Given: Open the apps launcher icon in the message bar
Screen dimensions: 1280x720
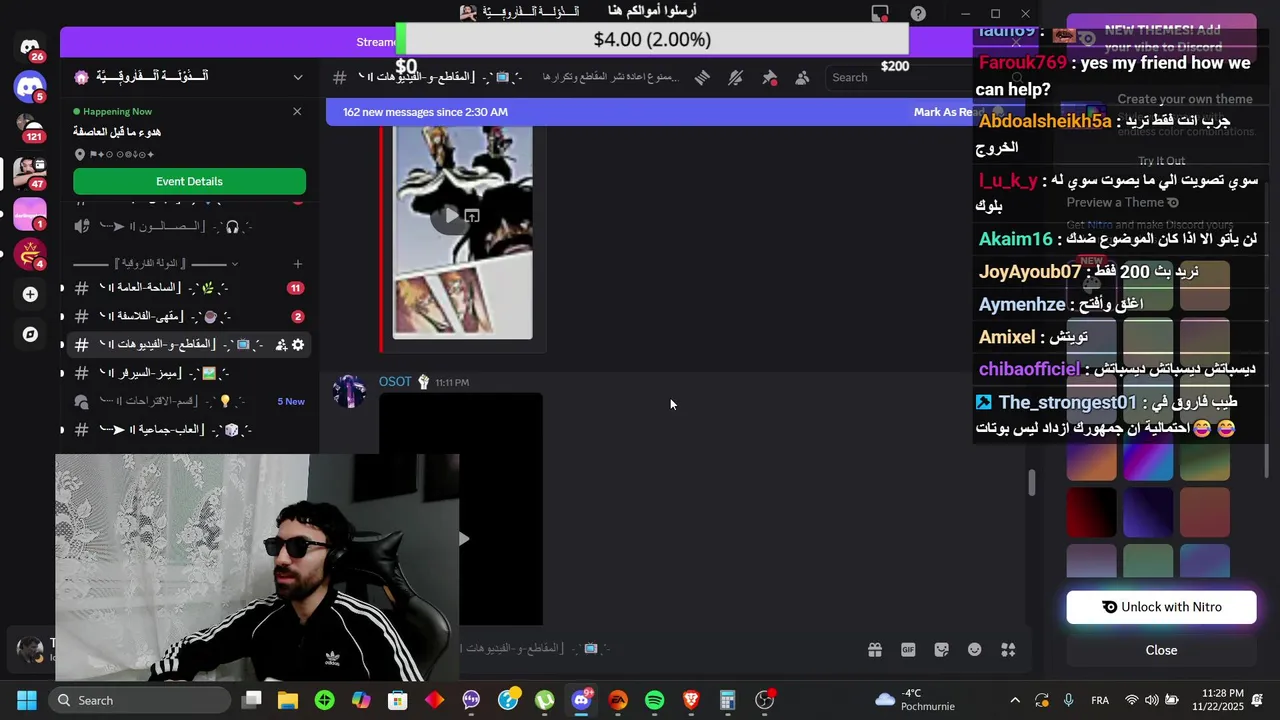Looking at the screenshot, I should point(1008,649).
